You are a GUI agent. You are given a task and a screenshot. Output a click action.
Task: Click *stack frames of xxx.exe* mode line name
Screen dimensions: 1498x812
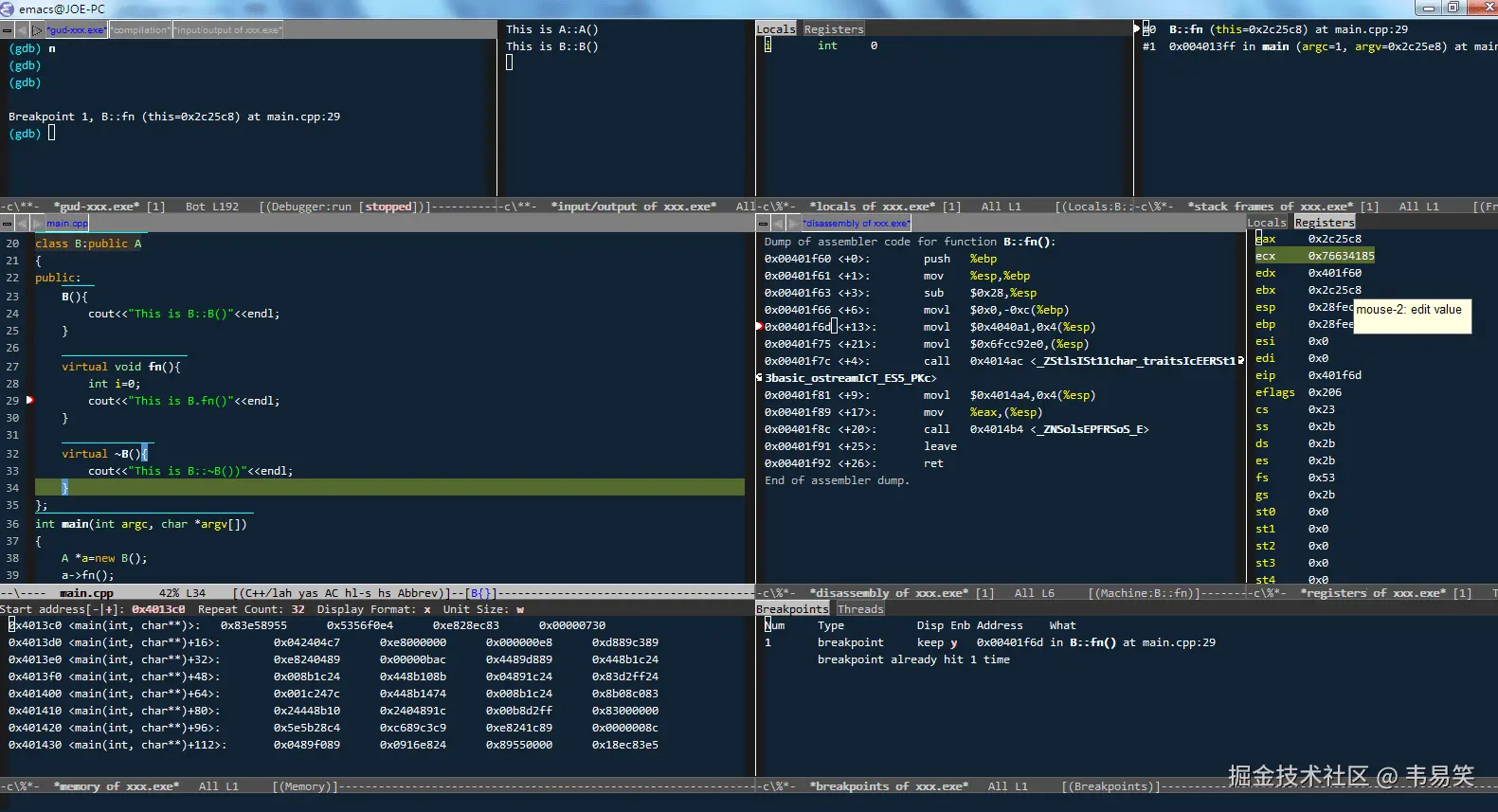point(1270,207)
